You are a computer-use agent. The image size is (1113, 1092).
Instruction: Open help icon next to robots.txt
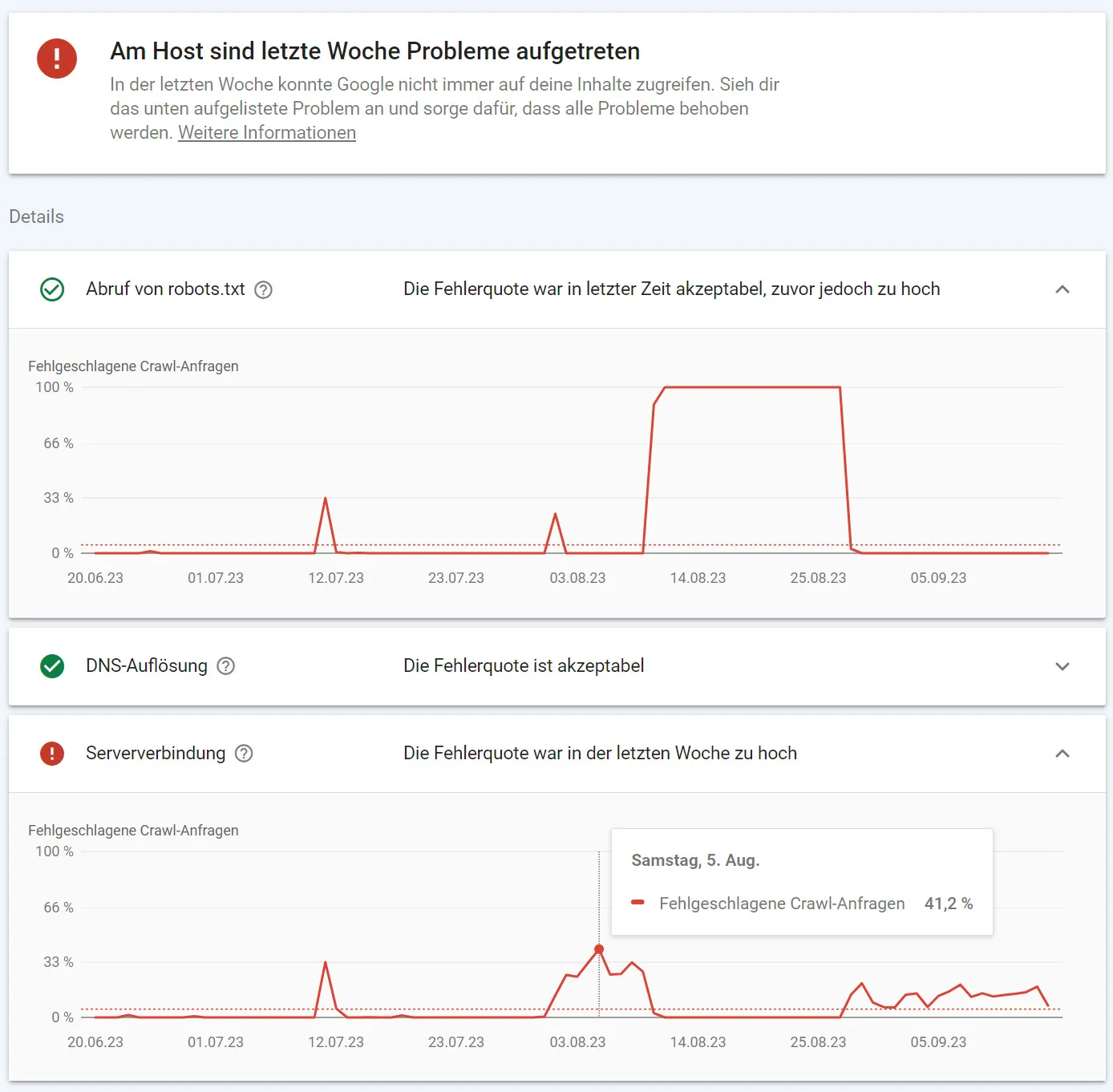(263, 290)
